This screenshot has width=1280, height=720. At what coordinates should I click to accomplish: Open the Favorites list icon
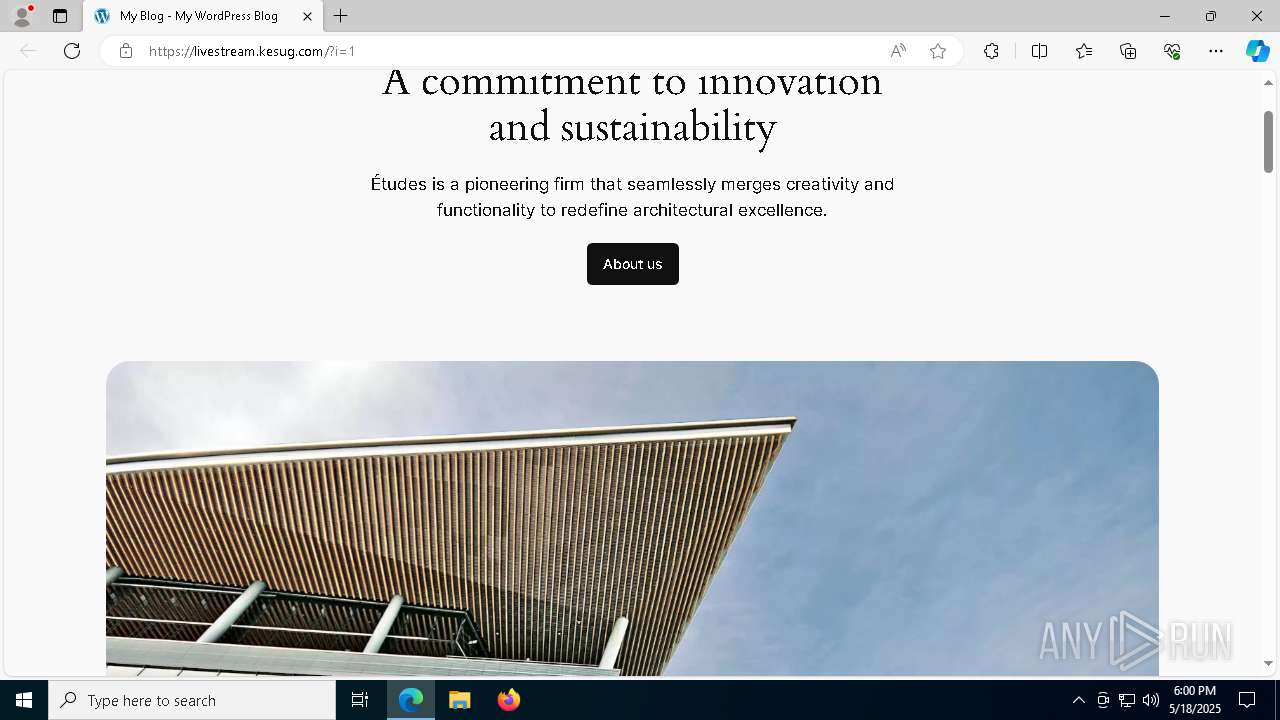1084,51
